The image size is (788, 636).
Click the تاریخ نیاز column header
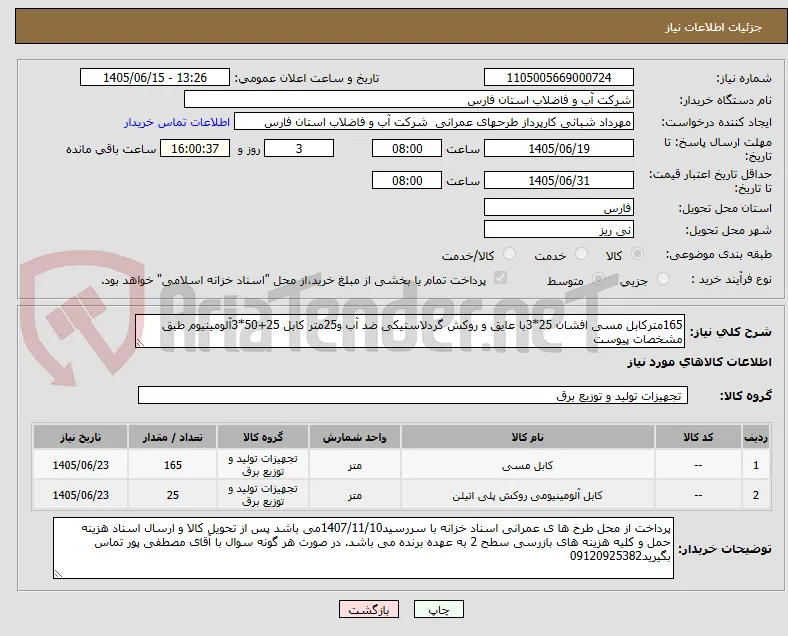coord(80,437)
